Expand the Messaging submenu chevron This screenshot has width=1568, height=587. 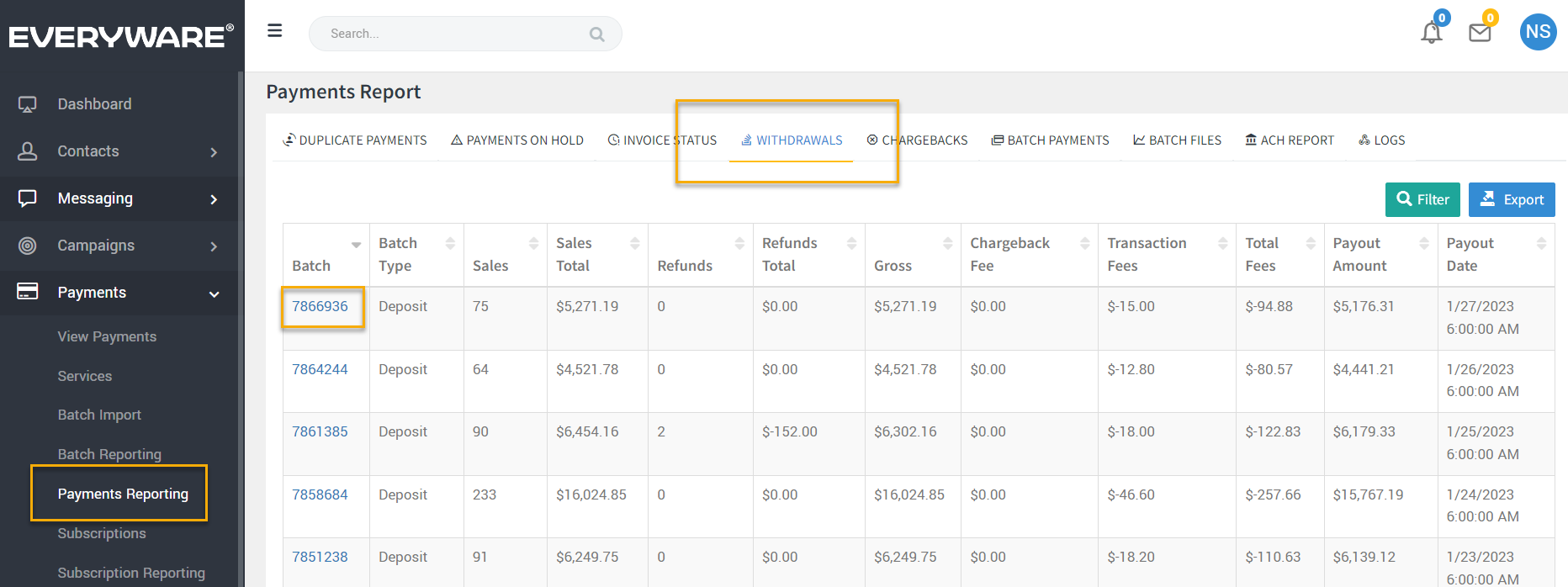214,199
